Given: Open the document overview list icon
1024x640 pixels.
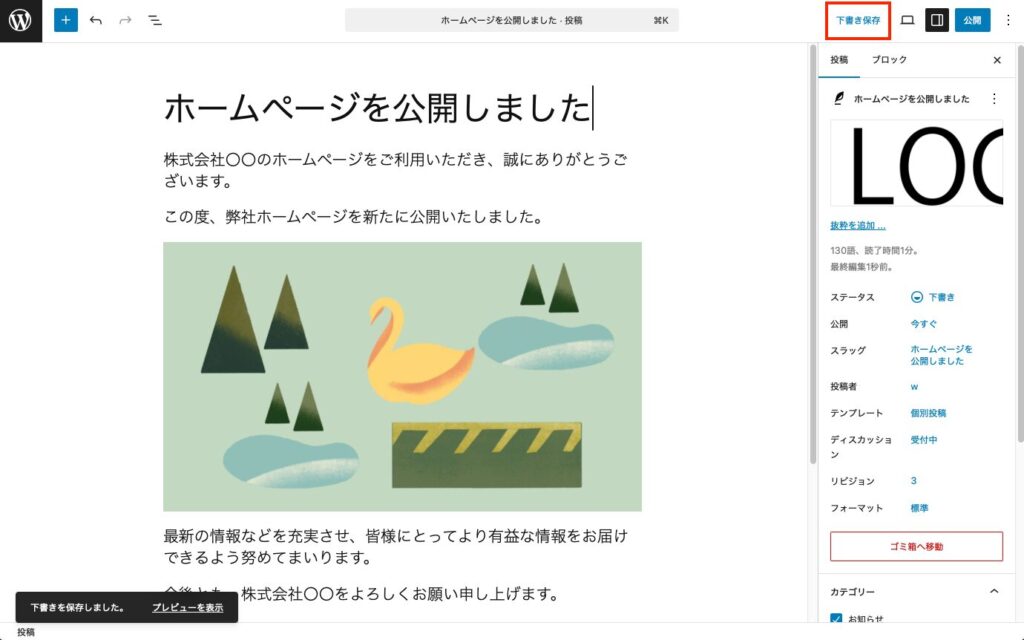Looking at the screenshot, I should coord(155,19).
